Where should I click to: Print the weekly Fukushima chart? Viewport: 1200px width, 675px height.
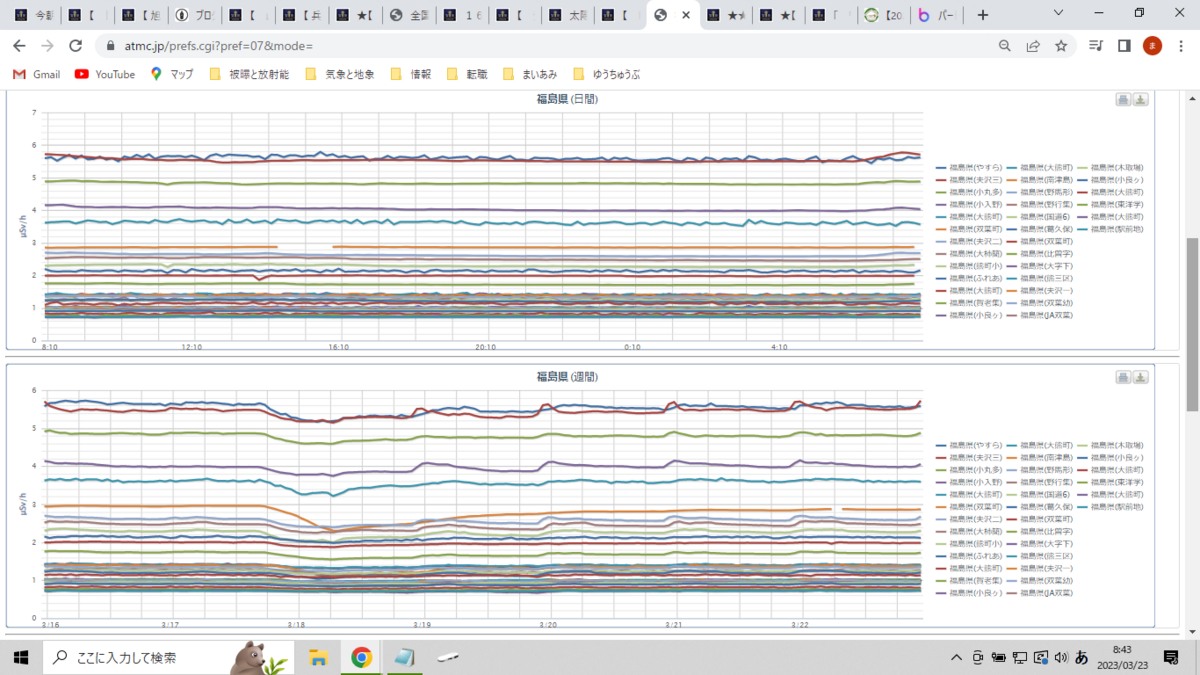(1123, 377)
